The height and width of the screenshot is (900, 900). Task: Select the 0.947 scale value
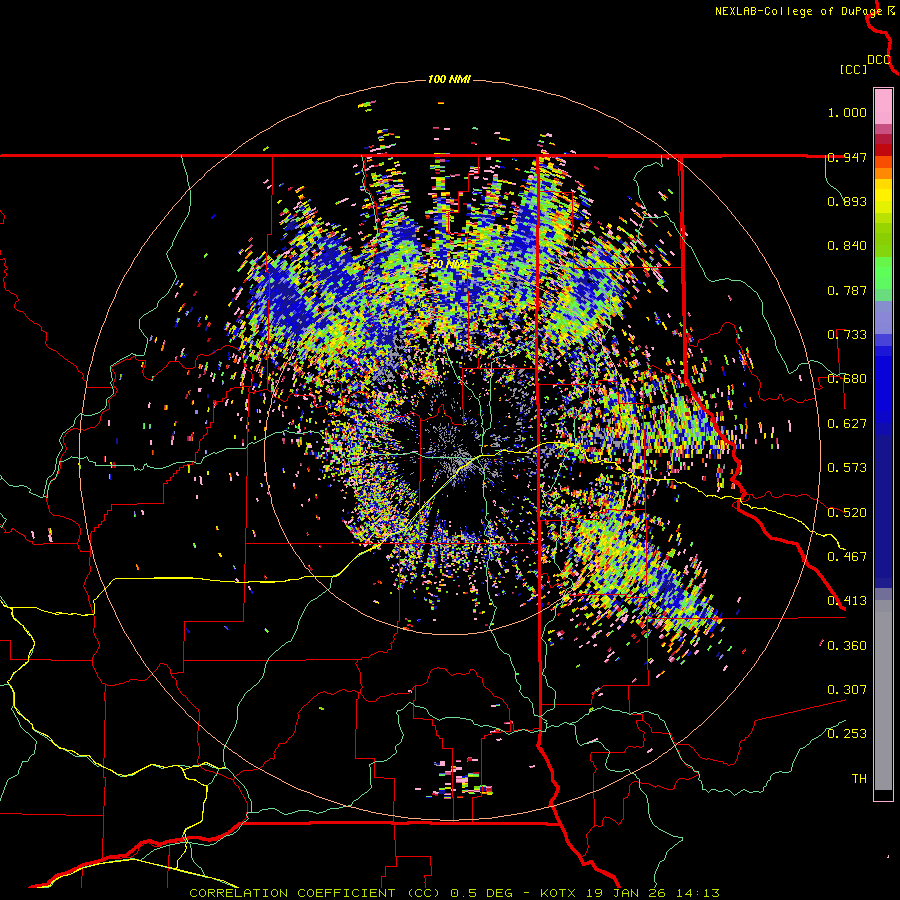pyautogui.click(x=847, y=157)
